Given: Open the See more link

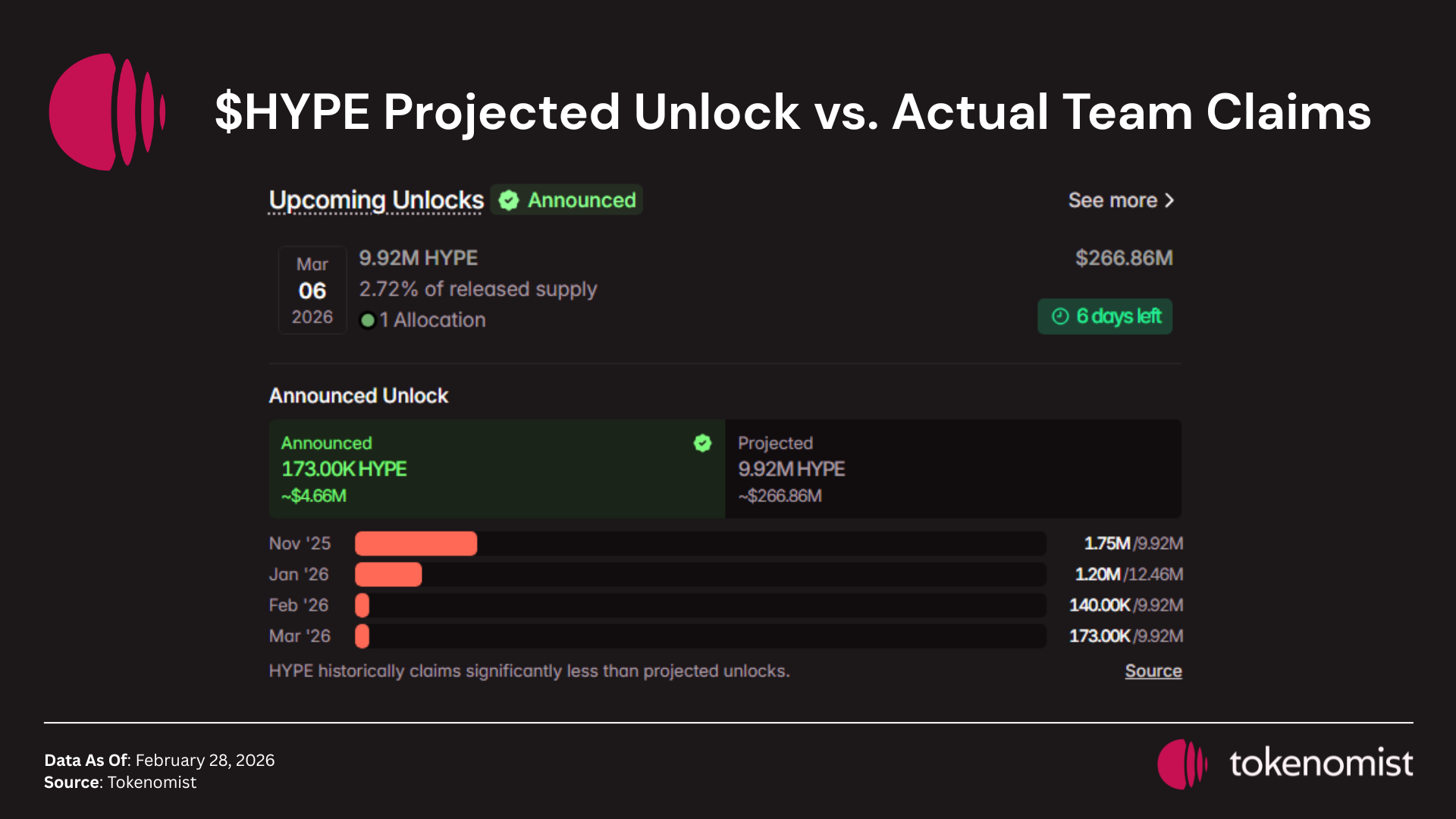Looking at the screenshot, I should pos(1112,200).
